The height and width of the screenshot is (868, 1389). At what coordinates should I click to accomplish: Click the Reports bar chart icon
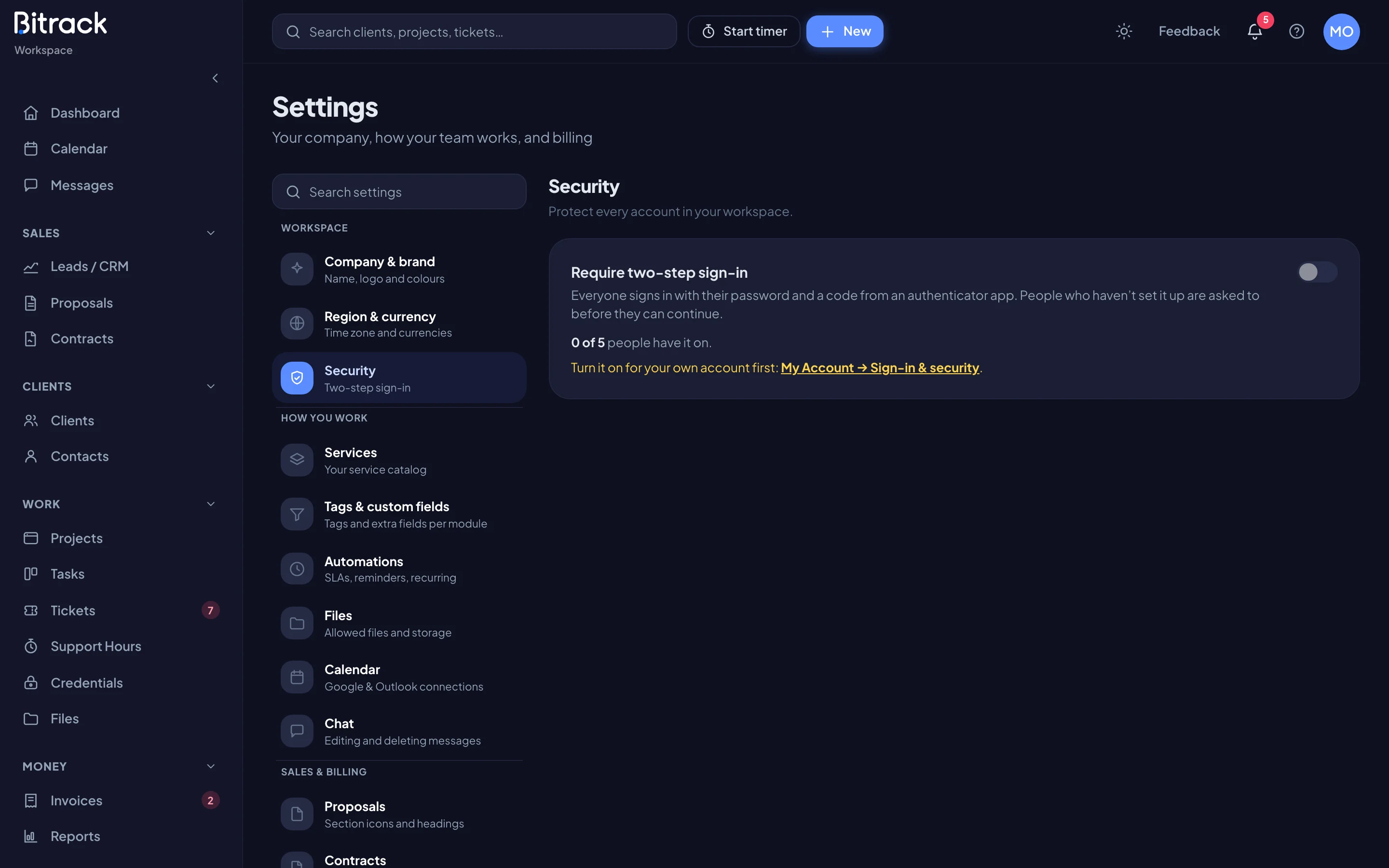[x=31, y=837]
